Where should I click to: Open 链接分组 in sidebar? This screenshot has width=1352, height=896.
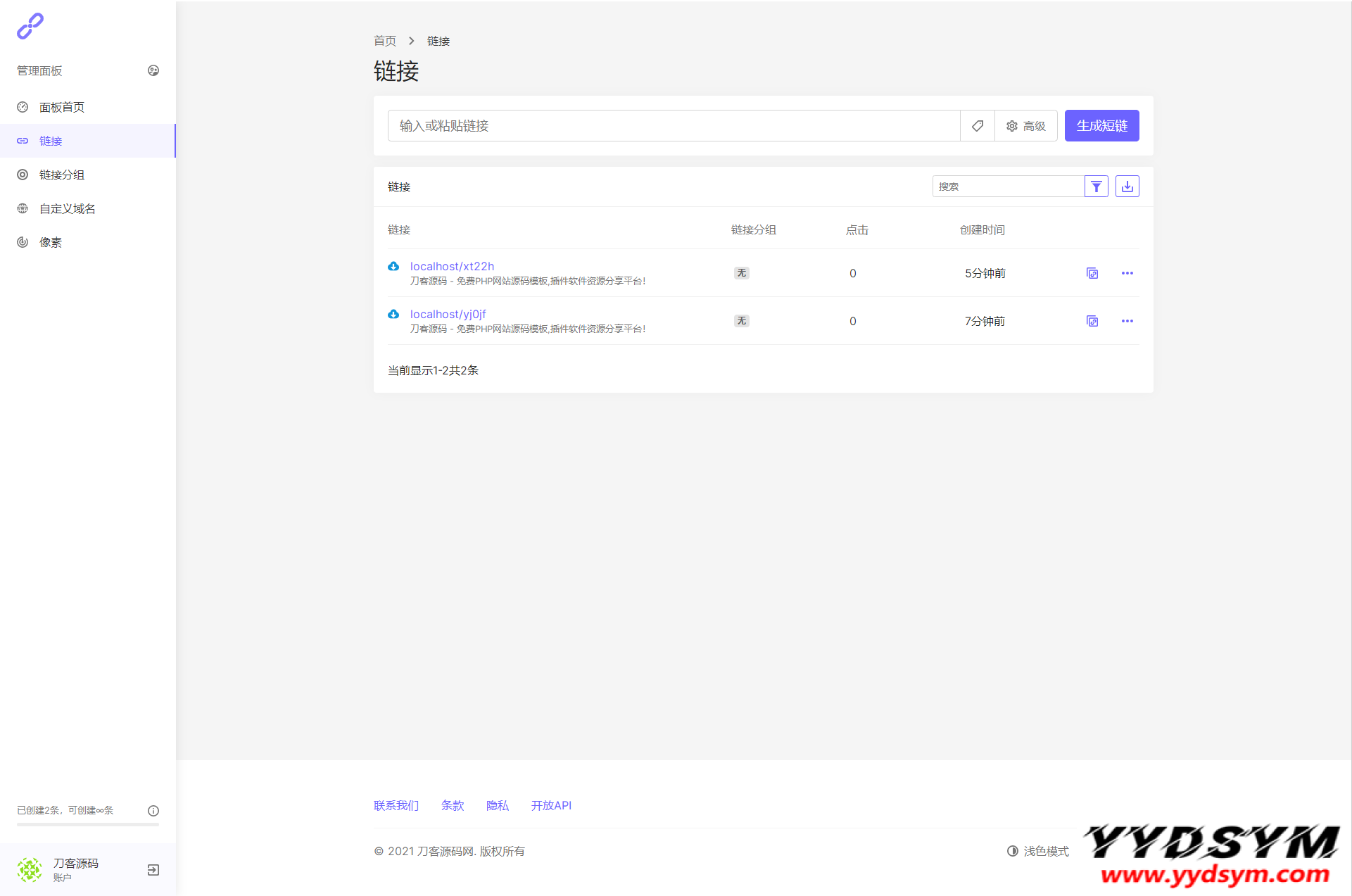(62, 175)
